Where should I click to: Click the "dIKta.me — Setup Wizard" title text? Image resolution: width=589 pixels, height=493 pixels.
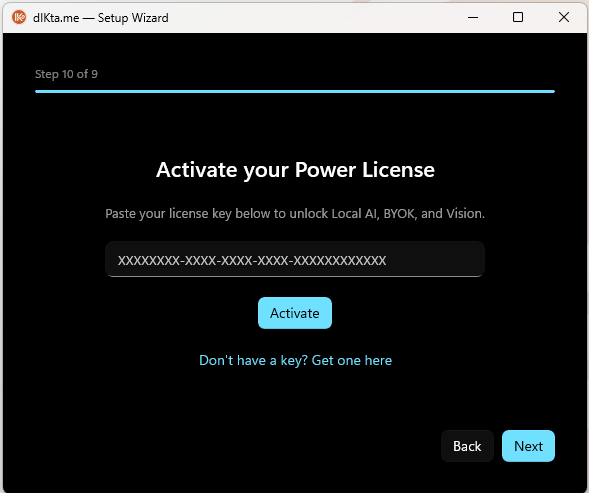[101, 18]
